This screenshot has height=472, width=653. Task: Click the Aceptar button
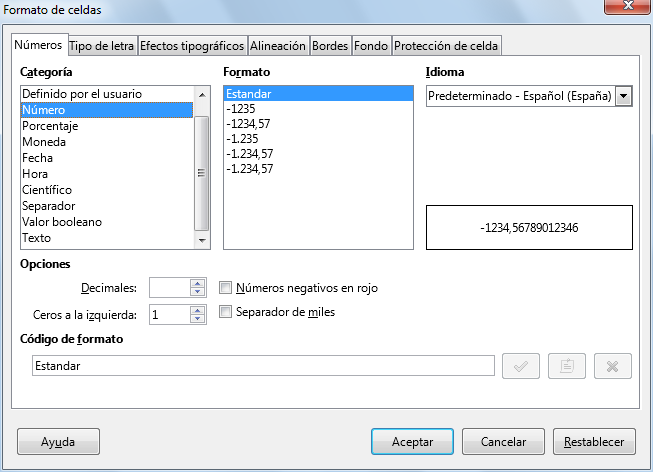pos(412,442)
